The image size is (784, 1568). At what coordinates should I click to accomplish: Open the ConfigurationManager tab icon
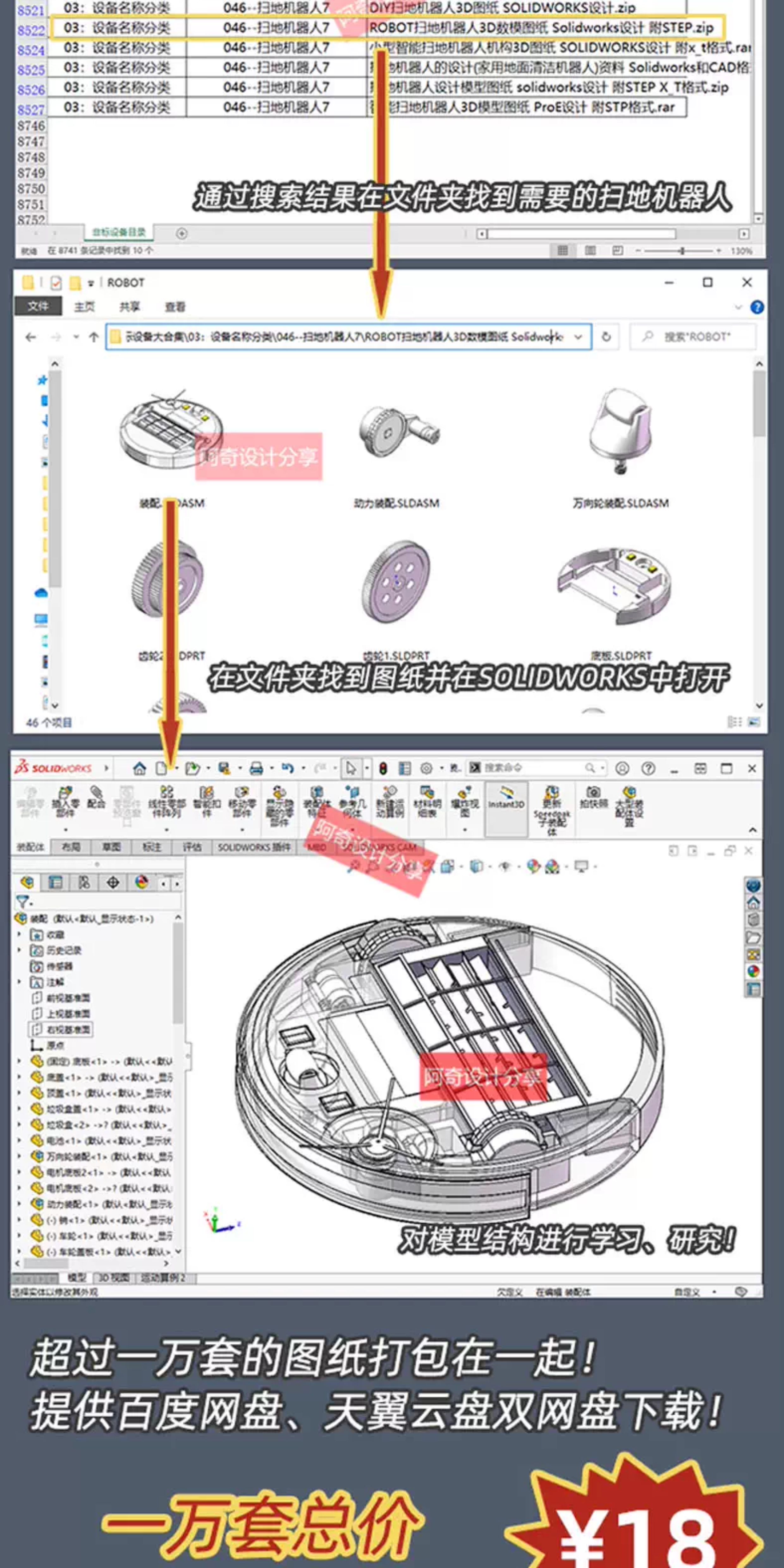(84, 882)
